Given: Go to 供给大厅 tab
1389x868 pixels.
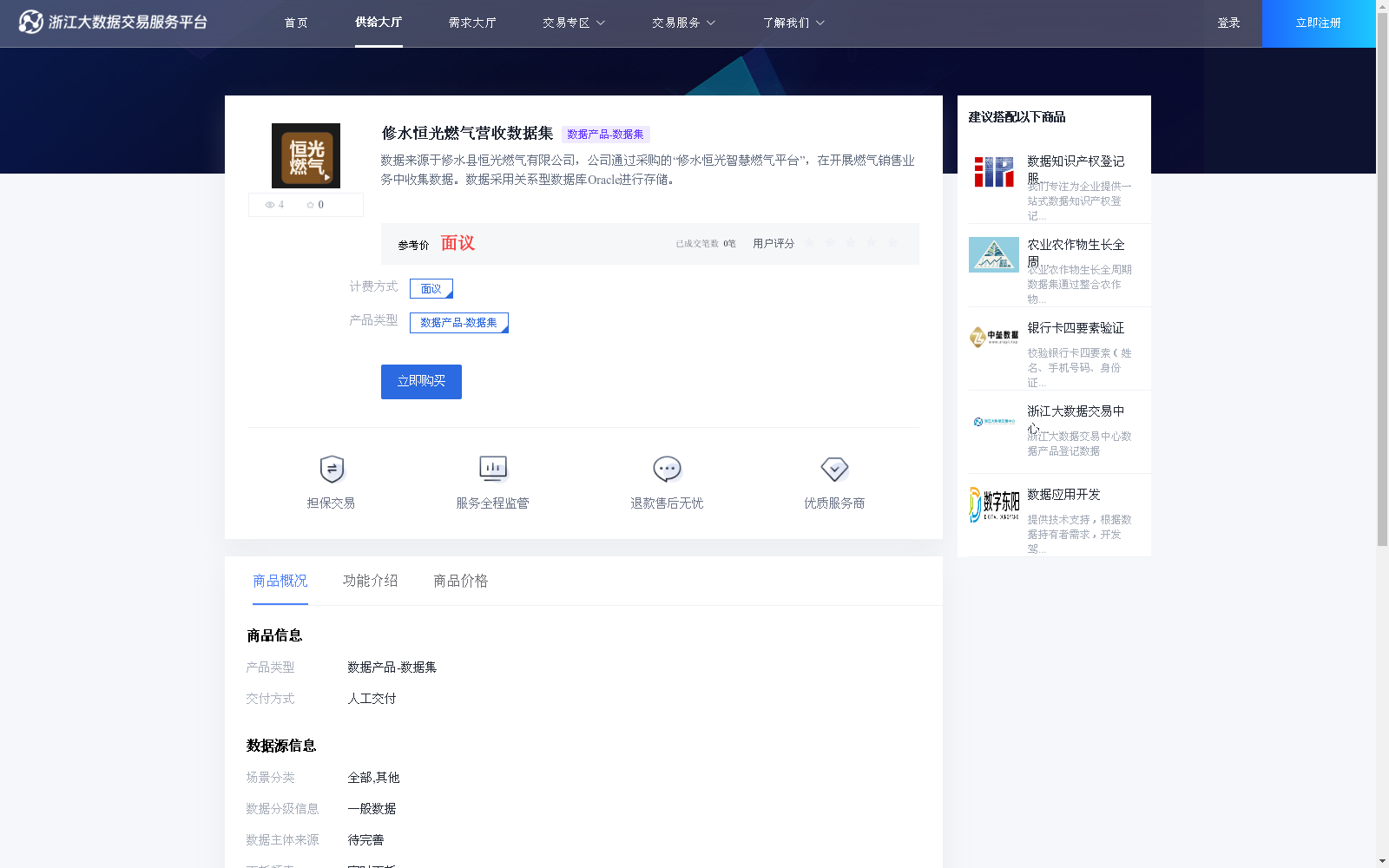Looking at the screenshot, I should (379, 23).
